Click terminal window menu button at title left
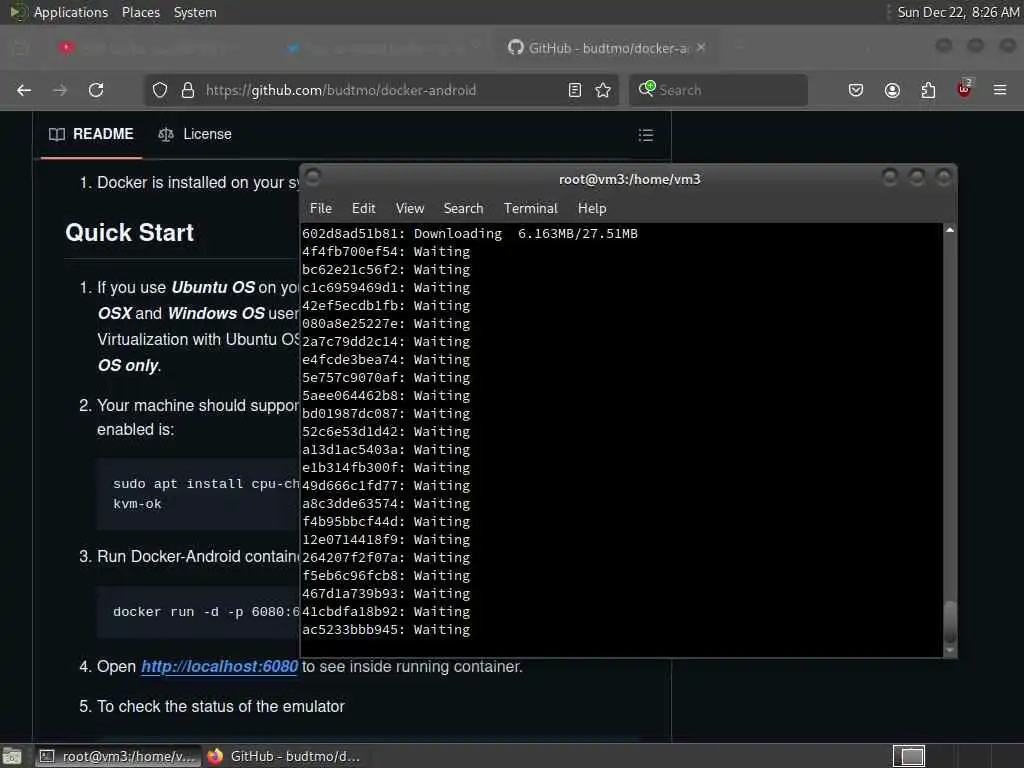Screen dimensions: 1024x768 [x=313, y=176]
